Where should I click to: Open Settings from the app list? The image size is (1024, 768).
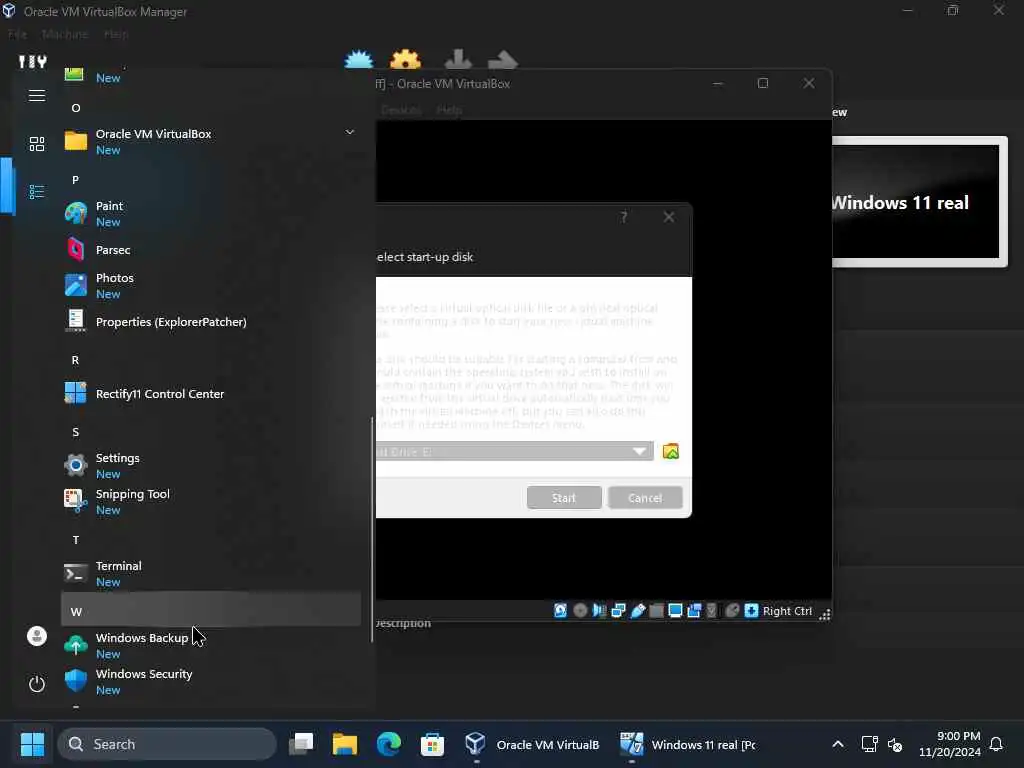211,466
